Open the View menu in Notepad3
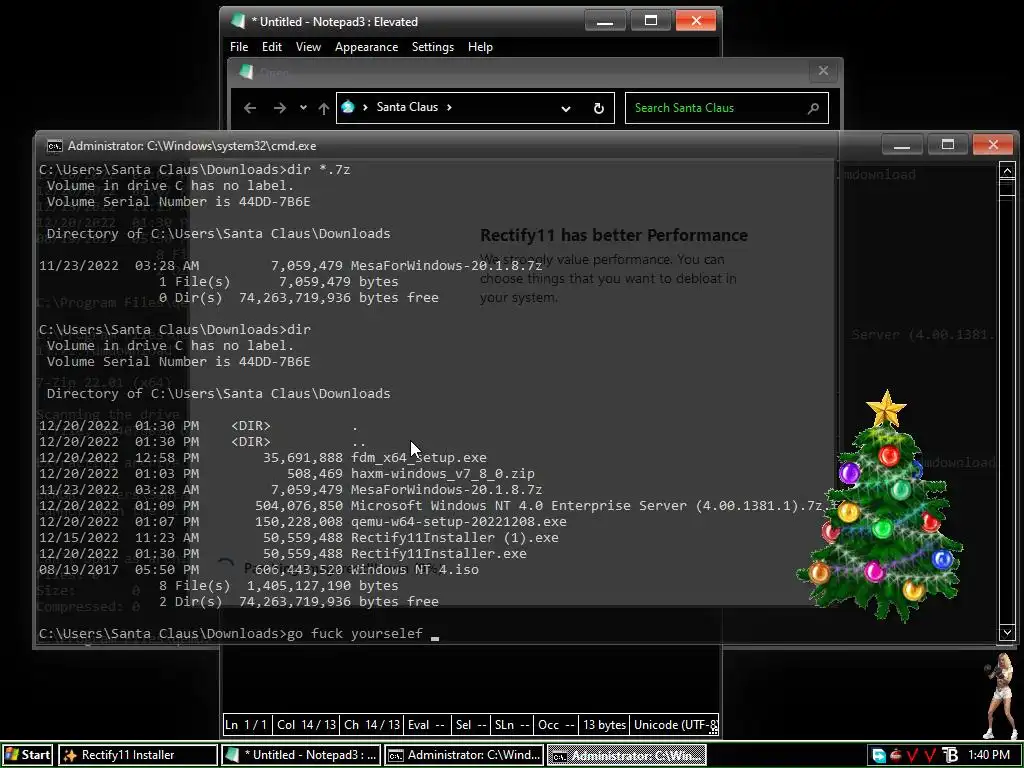 [308, 47]
